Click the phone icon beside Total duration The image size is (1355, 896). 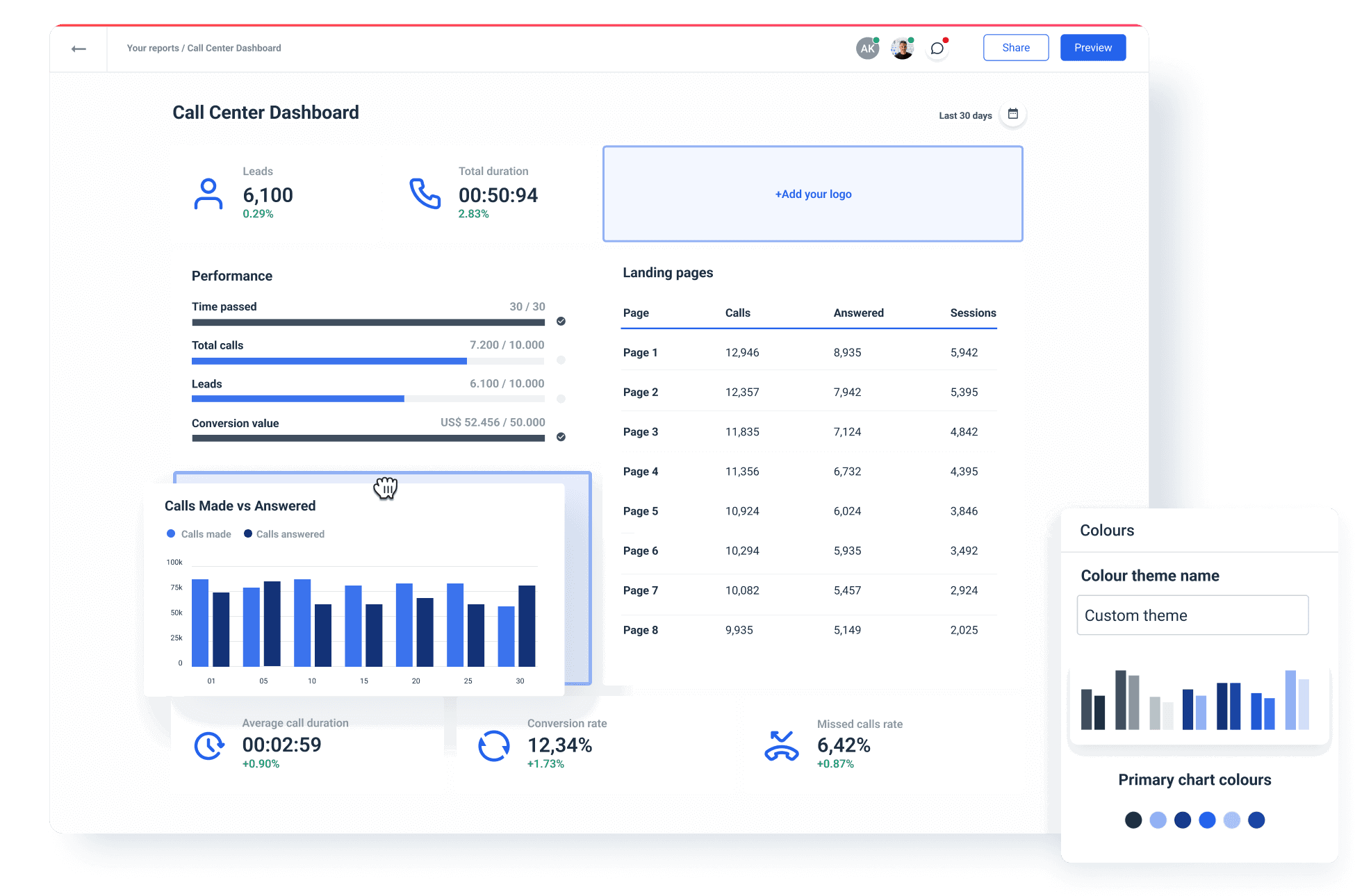(x=425, y=195)
